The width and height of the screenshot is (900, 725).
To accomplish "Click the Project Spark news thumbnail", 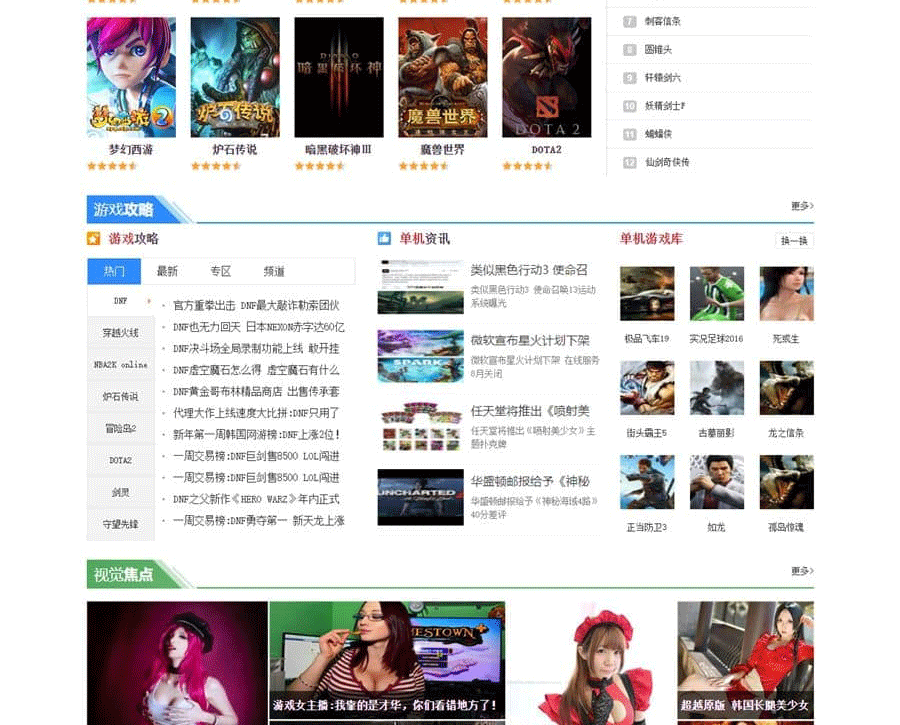I will (x=420, y=356).
